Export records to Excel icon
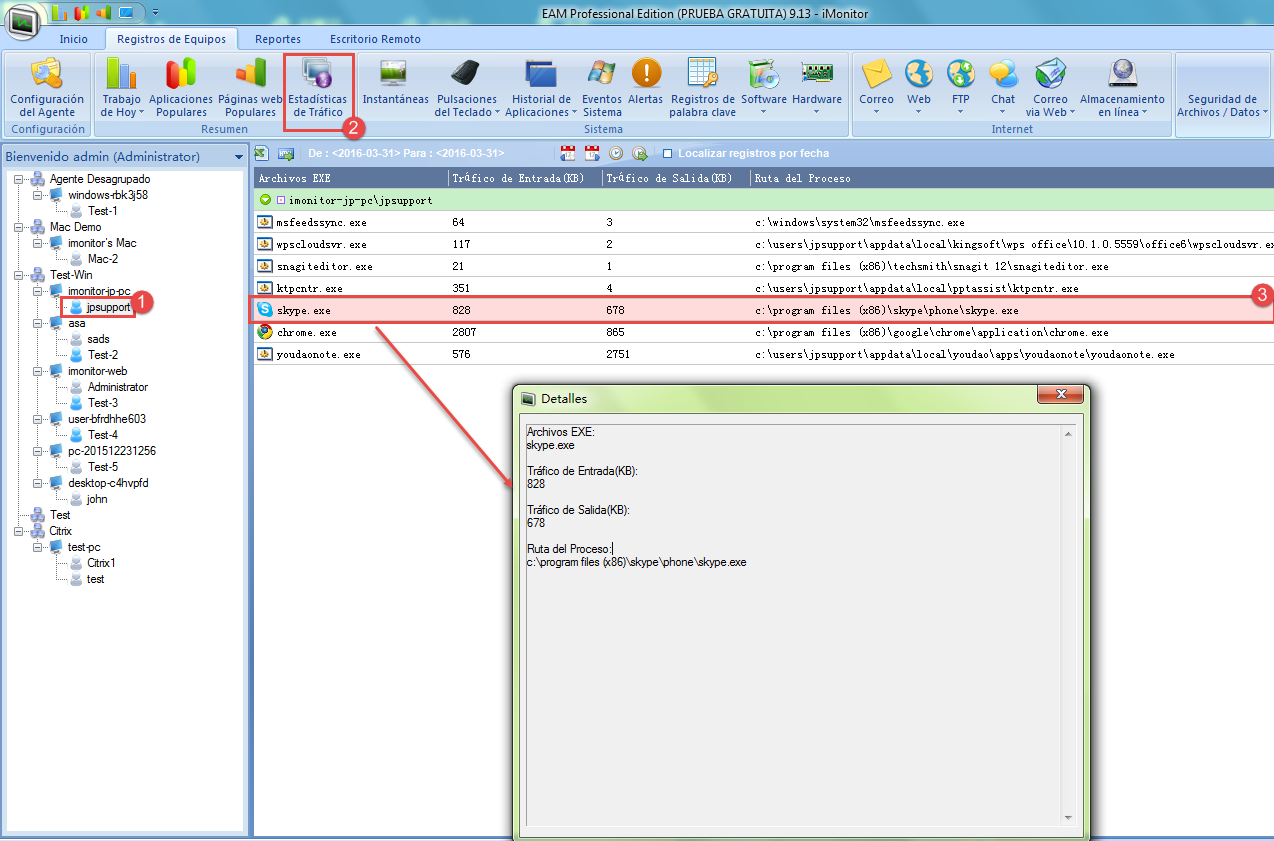The image size is (1274, 841). click(x=261, y=153)
